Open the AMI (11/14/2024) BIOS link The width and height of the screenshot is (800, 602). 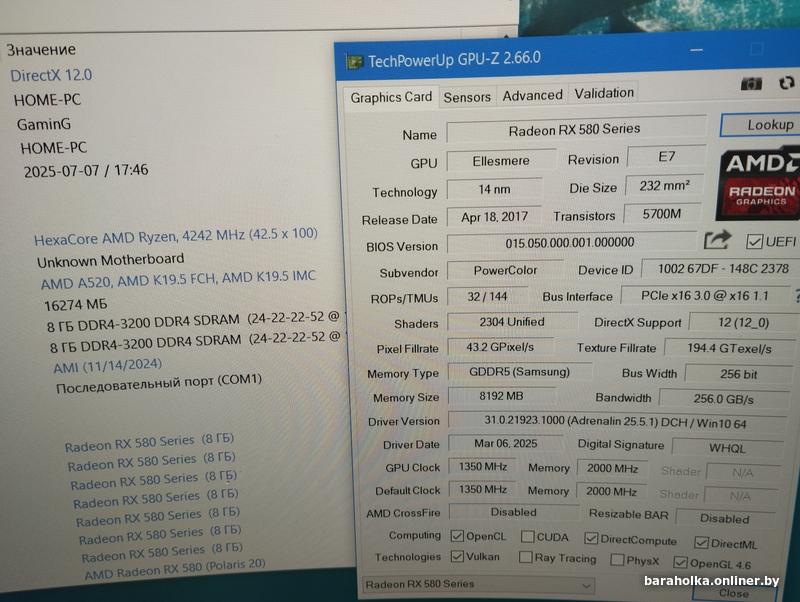click(x=108, y=366)
